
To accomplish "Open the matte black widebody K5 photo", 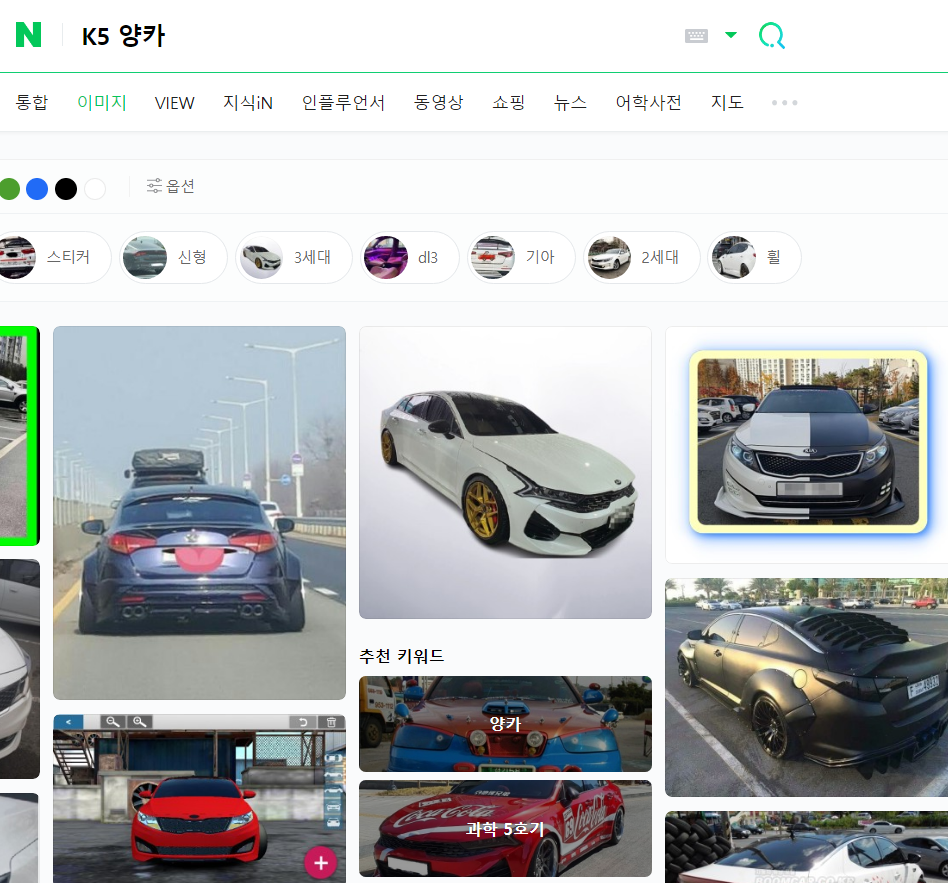I will (807, 687).
